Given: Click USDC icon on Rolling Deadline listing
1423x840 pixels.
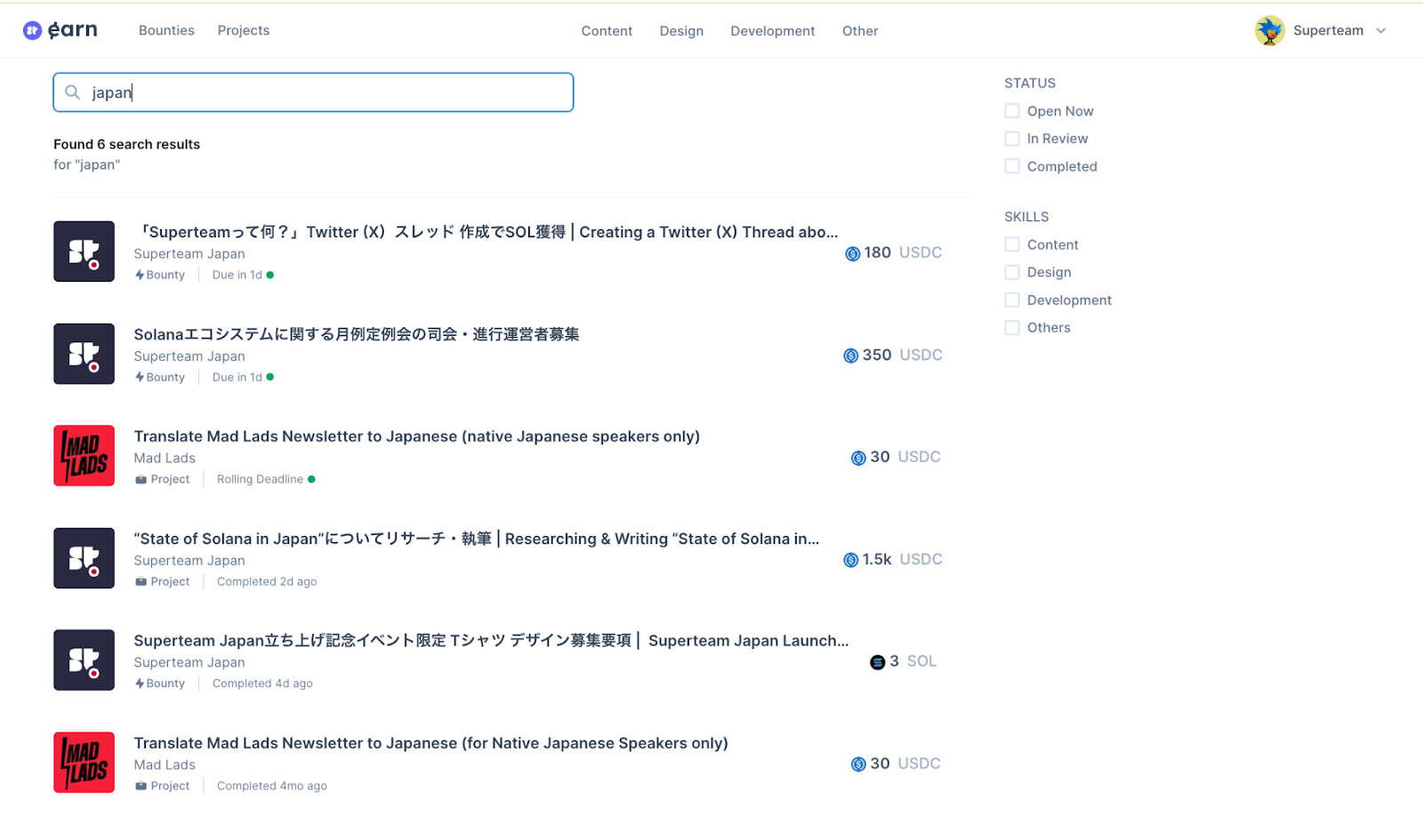Looking at the screenshot, I should coord(858,458).
